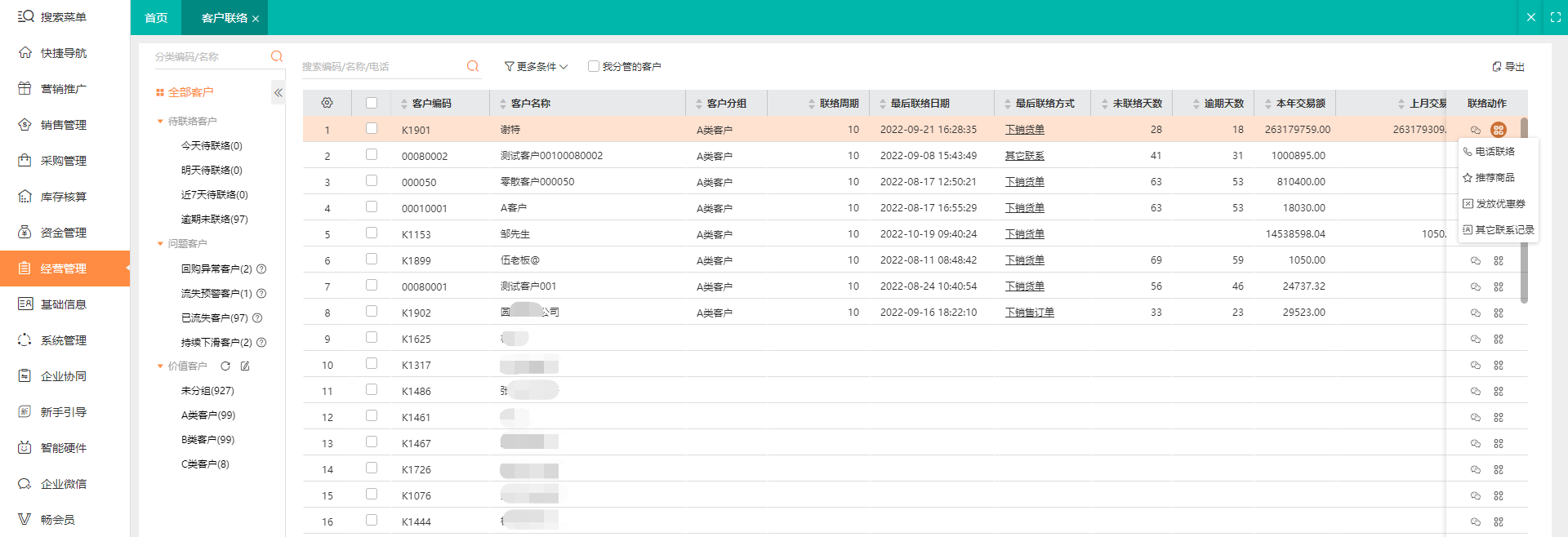The height and width of the screenshot is (537, 1568).
Task: Collapse the 待联络客户 tree group
Action: tap(160, 122)
